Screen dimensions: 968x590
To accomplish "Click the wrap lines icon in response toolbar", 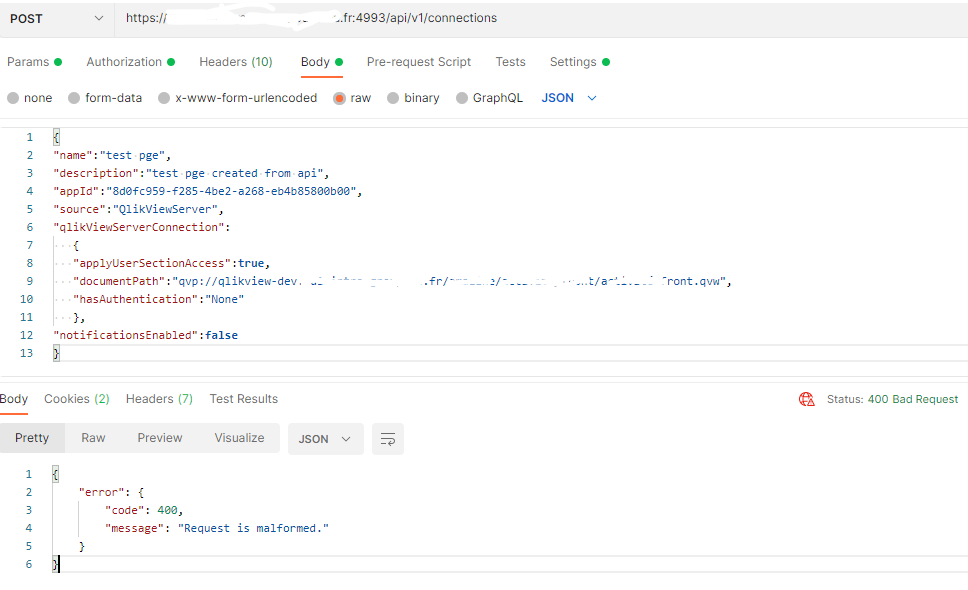I will click(388, 439).
